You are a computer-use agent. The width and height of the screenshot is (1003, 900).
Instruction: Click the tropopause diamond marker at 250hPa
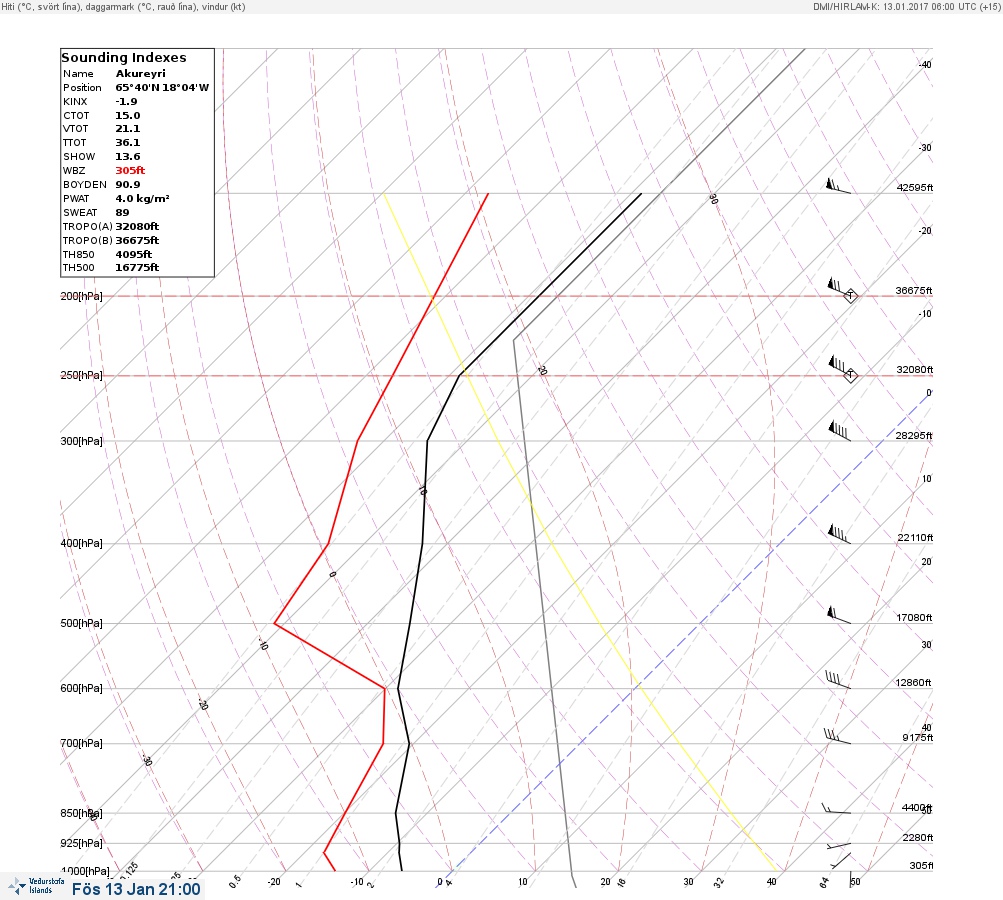tap(851, 375)
